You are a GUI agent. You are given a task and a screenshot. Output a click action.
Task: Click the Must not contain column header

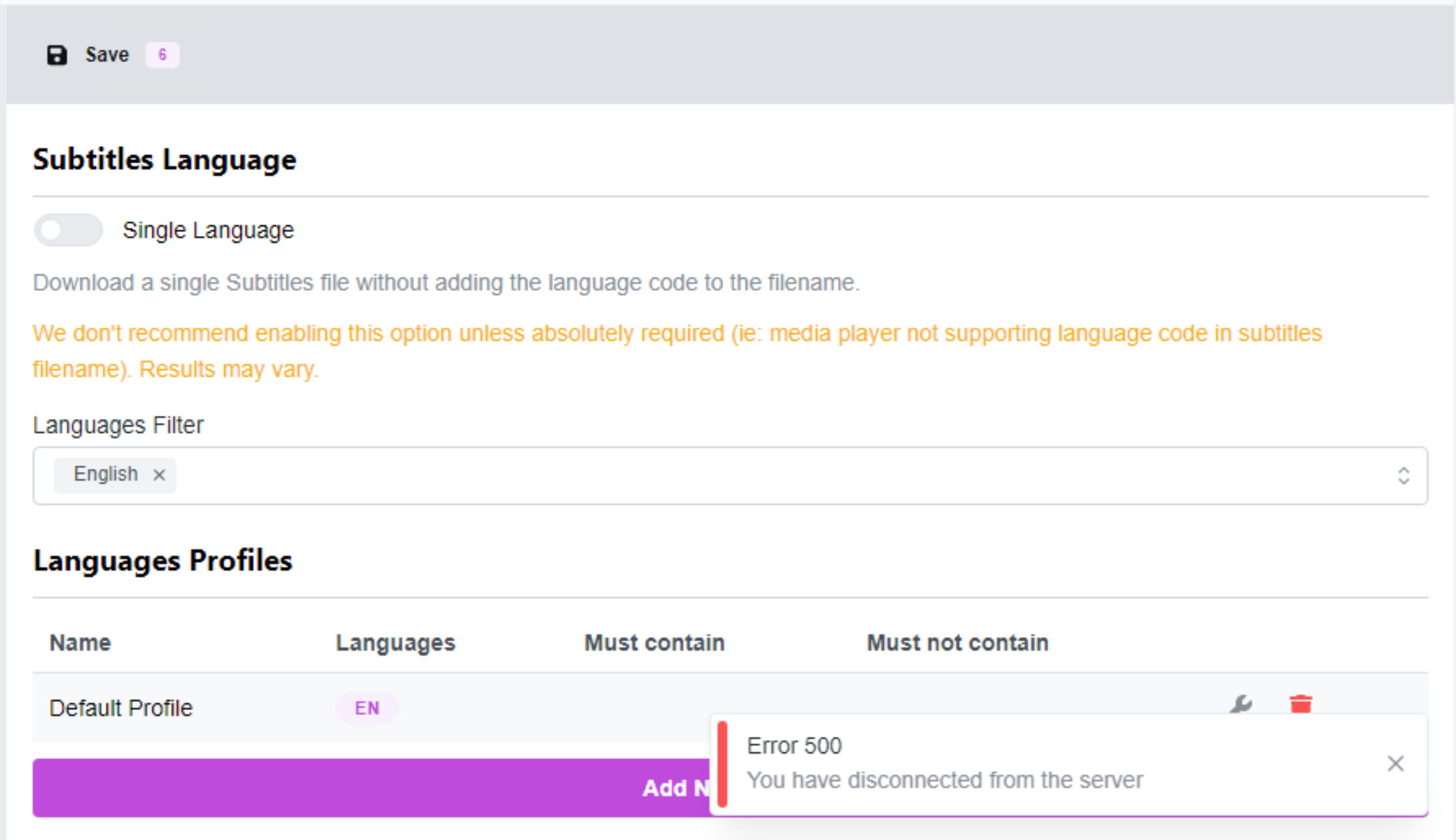pyautogui.click(x=957, y=643)
